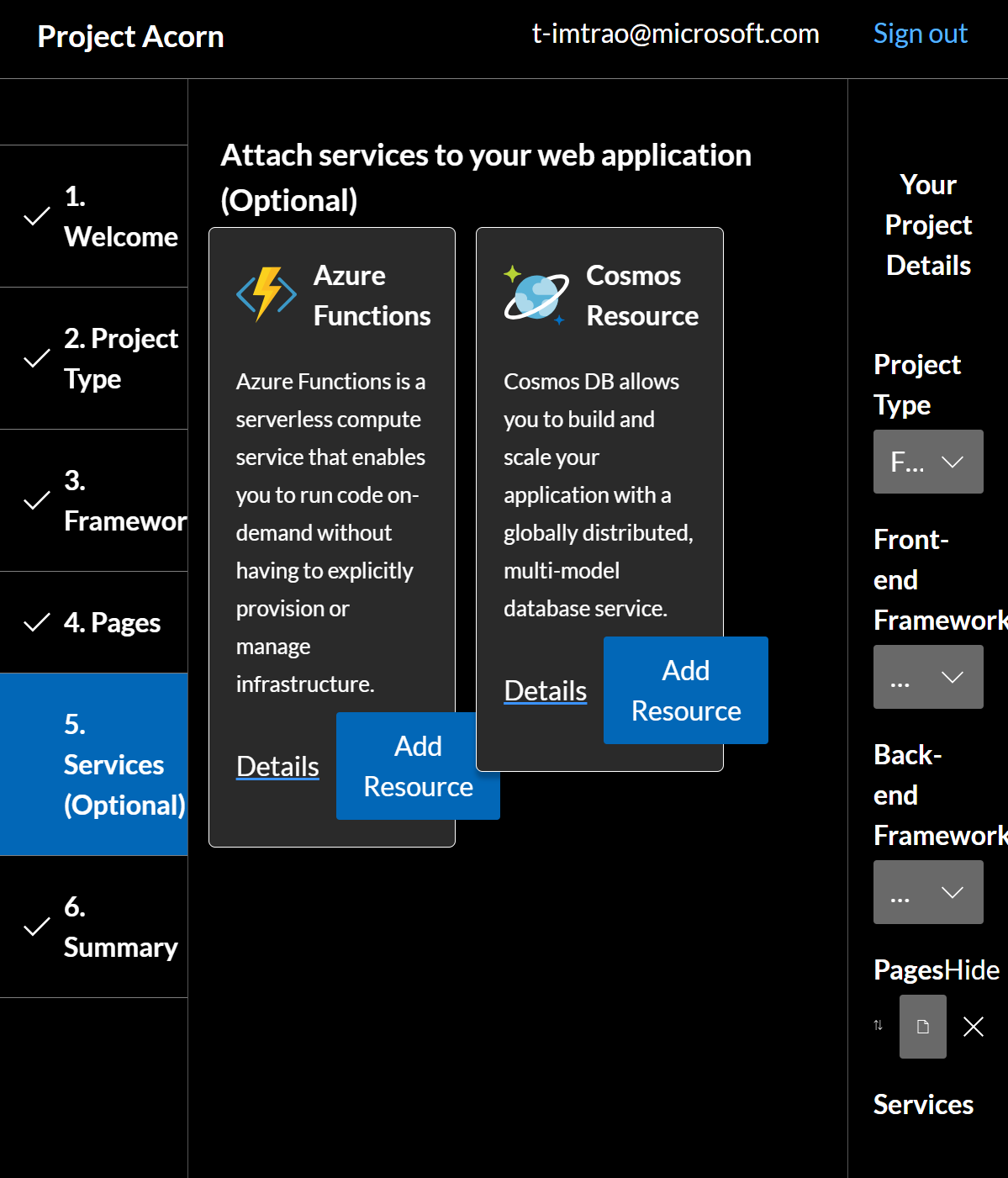Viewport: 1008px width, 1178px height.
Task: Select step 5. Services (Optional)
Action: pyautogui.click(x=93, y=764)
